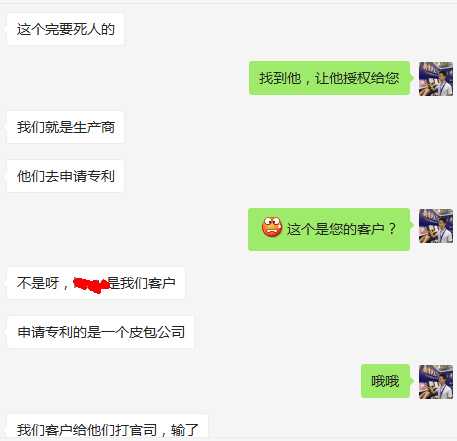Click avatar beside the 哦哦 message
This screenshot has height=441, width=457.
click(x=436, y=382)
